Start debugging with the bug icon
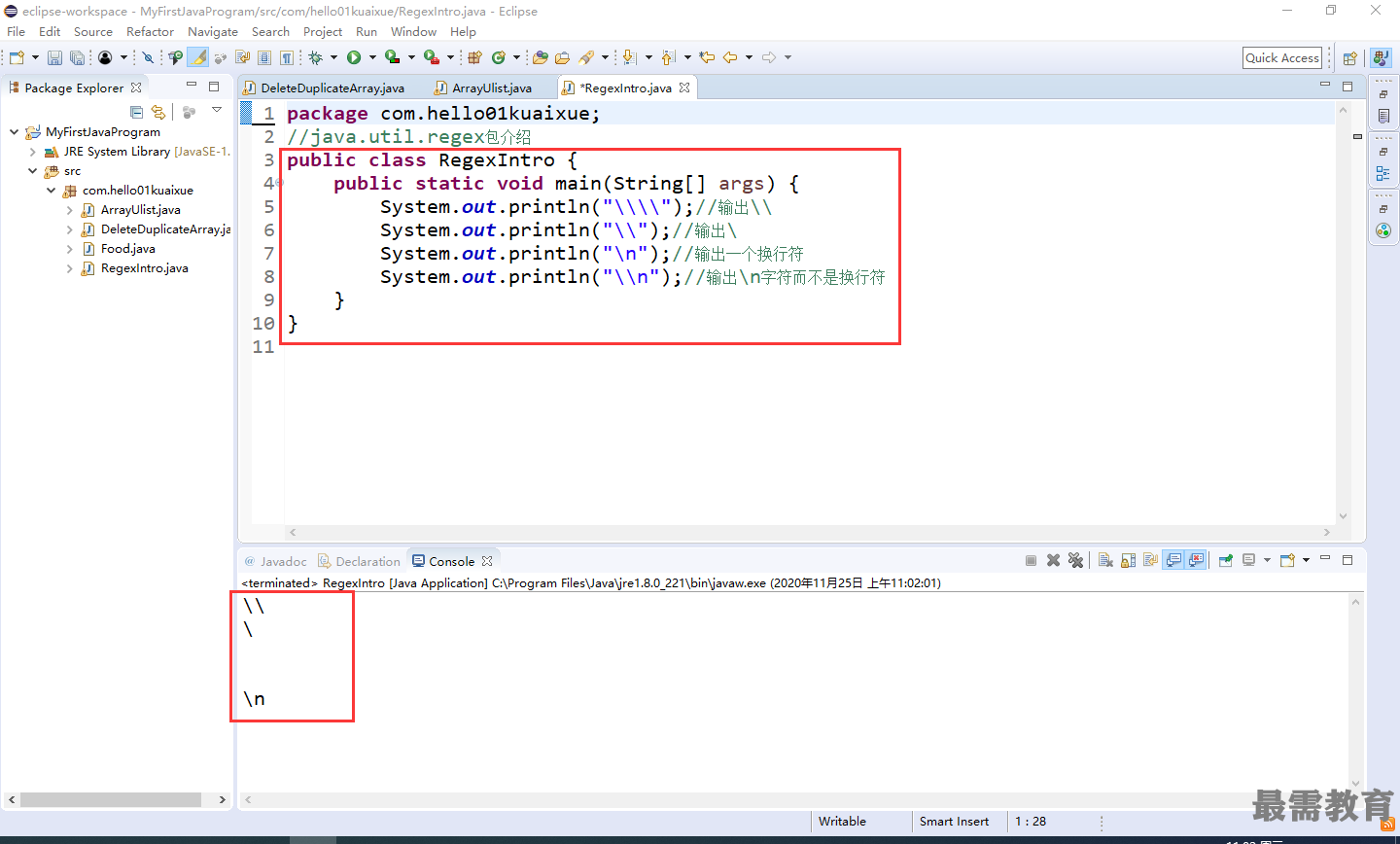Screen dimensions: 1400x844 pos(315,57)
